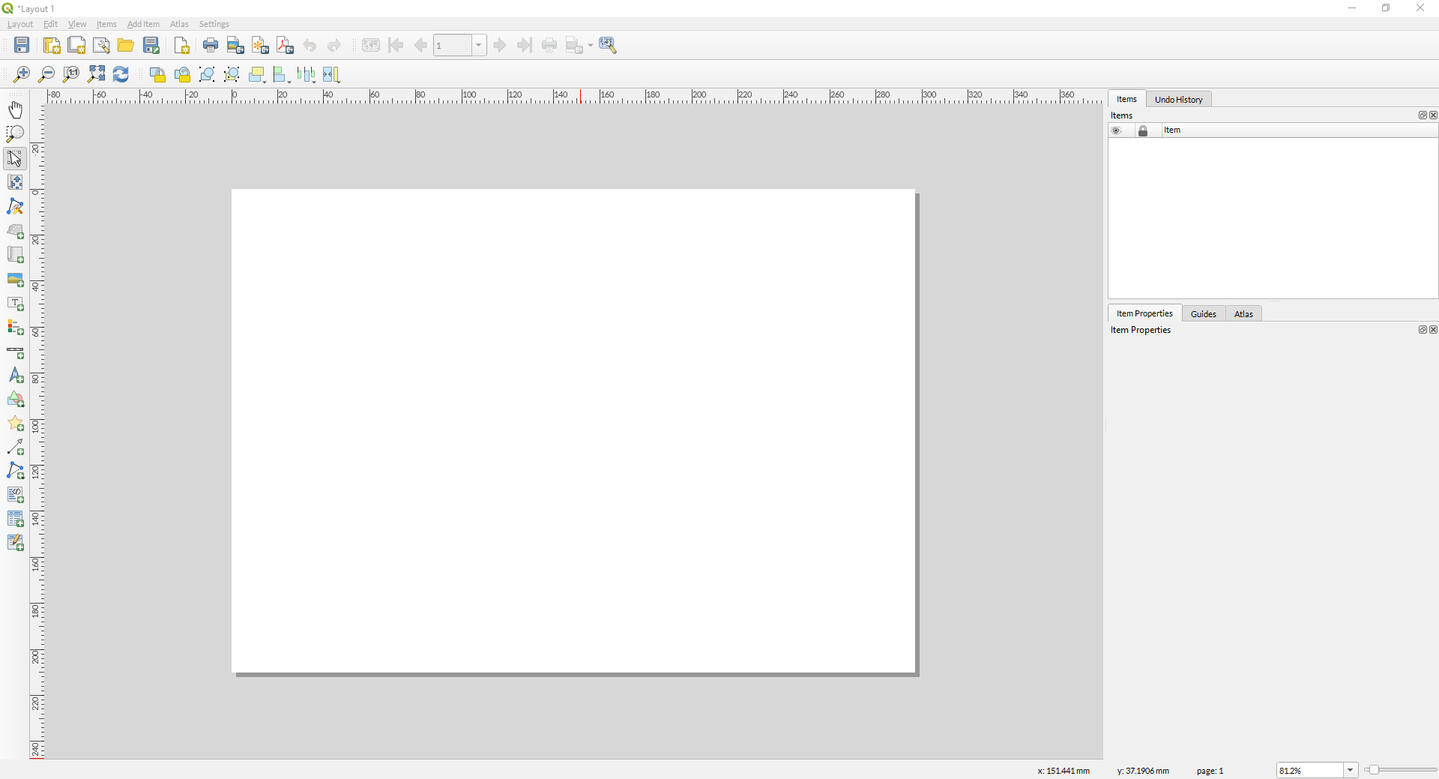Choose the Add Scale Bar tool

pyautogui.click(x=15, y=352)
